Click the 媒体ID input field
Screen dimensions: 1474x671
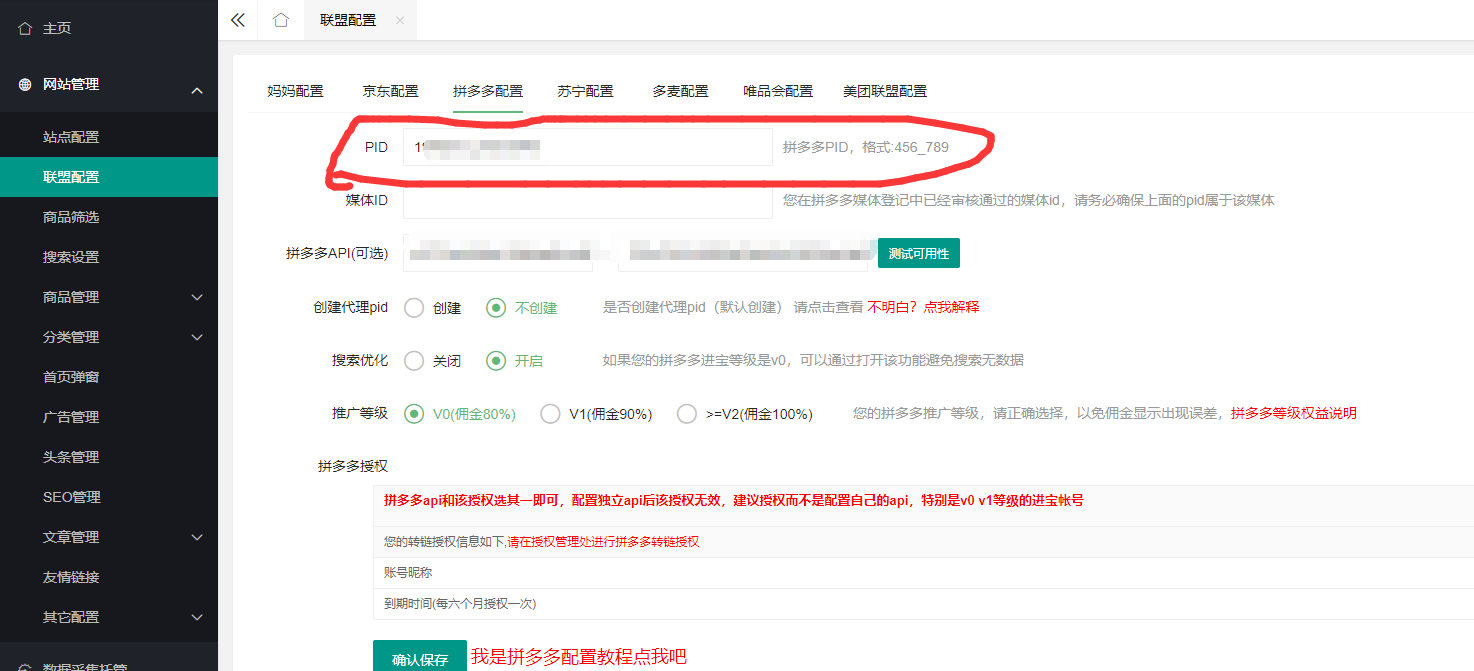pyautogui.click(x=588, y=200)
